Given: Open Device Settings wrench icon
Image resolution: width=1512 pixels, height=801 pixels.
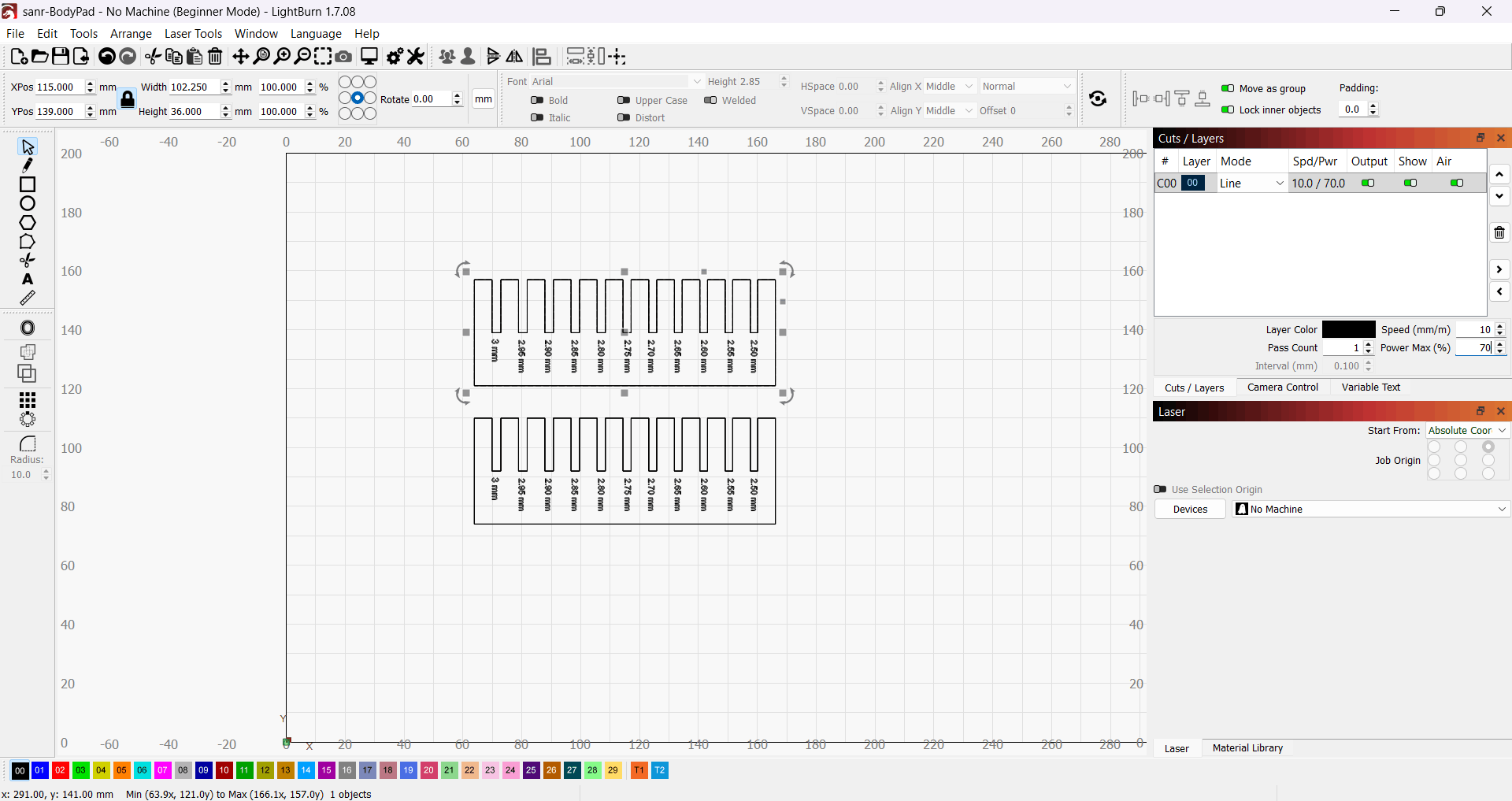Looking at the screenshot, I should pos(416,56).
